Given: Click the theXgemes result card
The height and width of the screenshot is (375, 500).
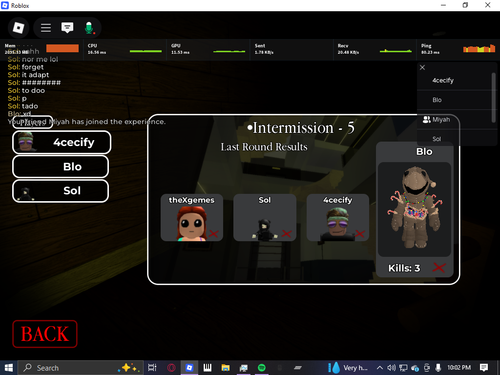Looking at the screenshot, I should [x=191, y=217].
